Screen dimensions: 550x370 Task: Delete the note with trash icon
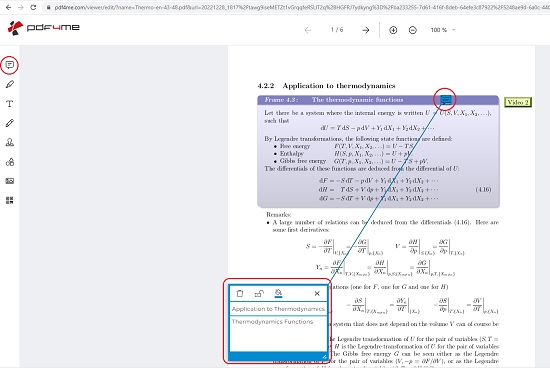click(x=240, y=294)
